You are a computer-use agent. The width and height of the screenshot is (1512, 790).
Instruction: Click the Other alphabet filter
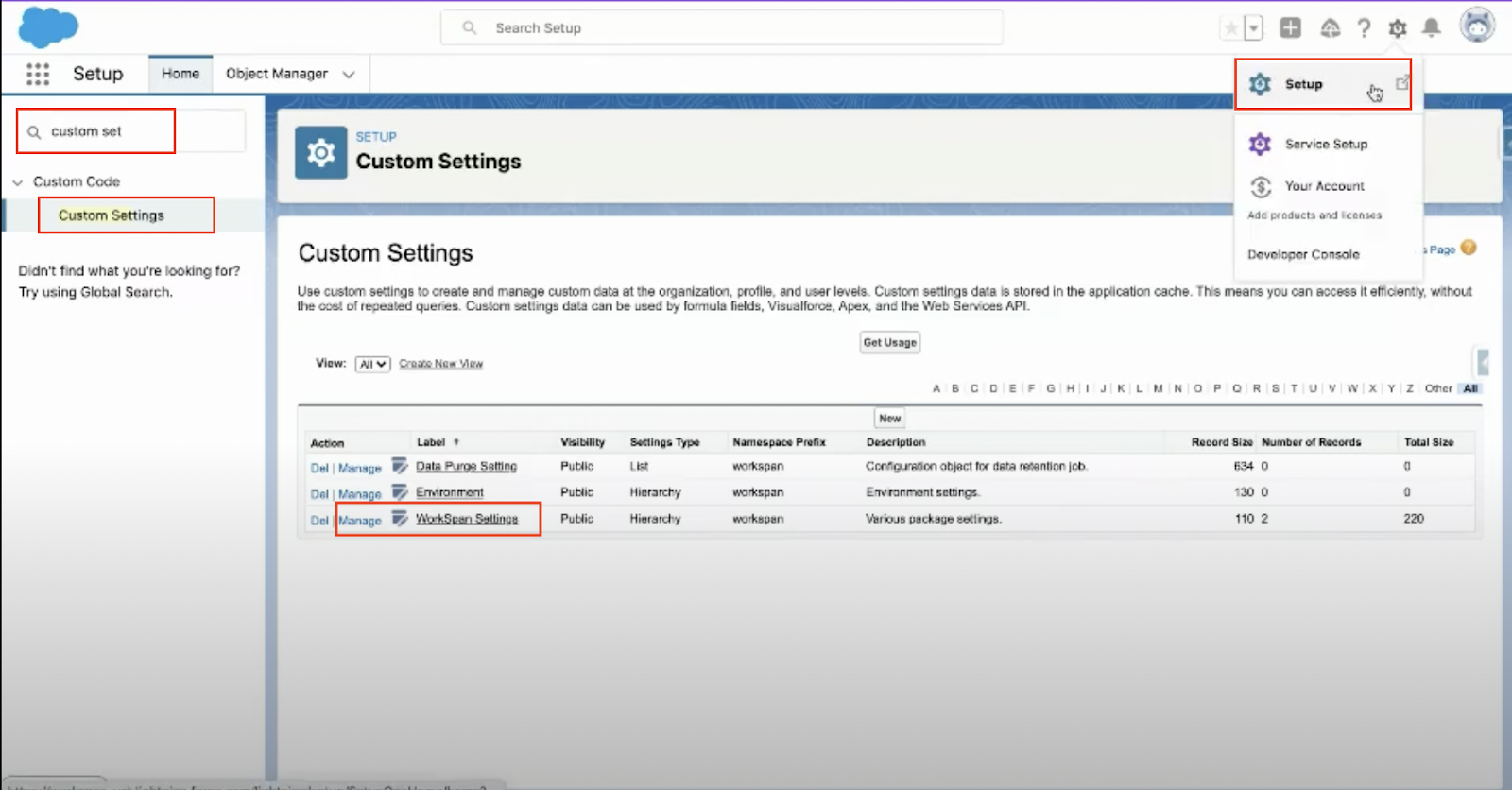[x=1438, y=388]
